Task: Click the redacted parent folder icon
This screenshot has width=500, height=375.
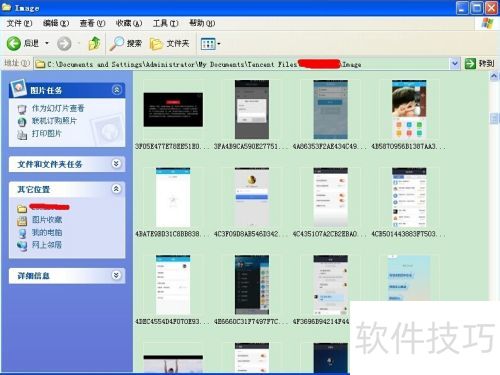Action: pyautogui.click(x=22, y=209)
